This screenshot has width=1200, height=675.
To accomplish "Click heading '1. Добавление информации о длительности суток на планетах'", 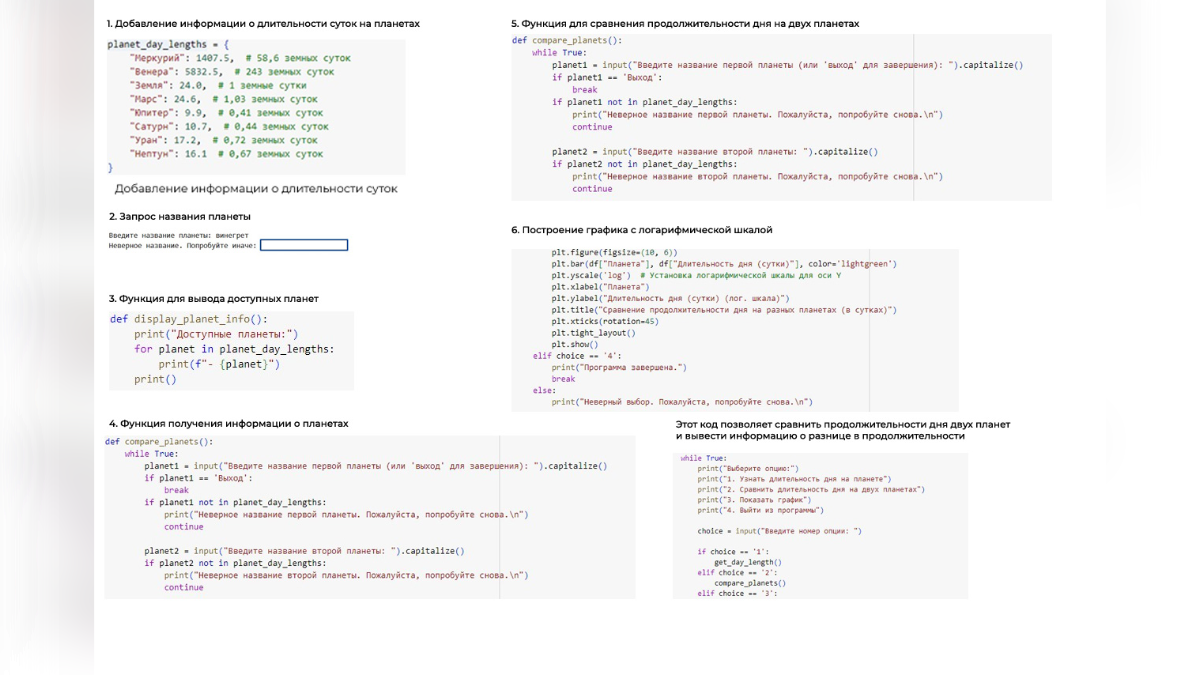I will click(x=263, y=23).
